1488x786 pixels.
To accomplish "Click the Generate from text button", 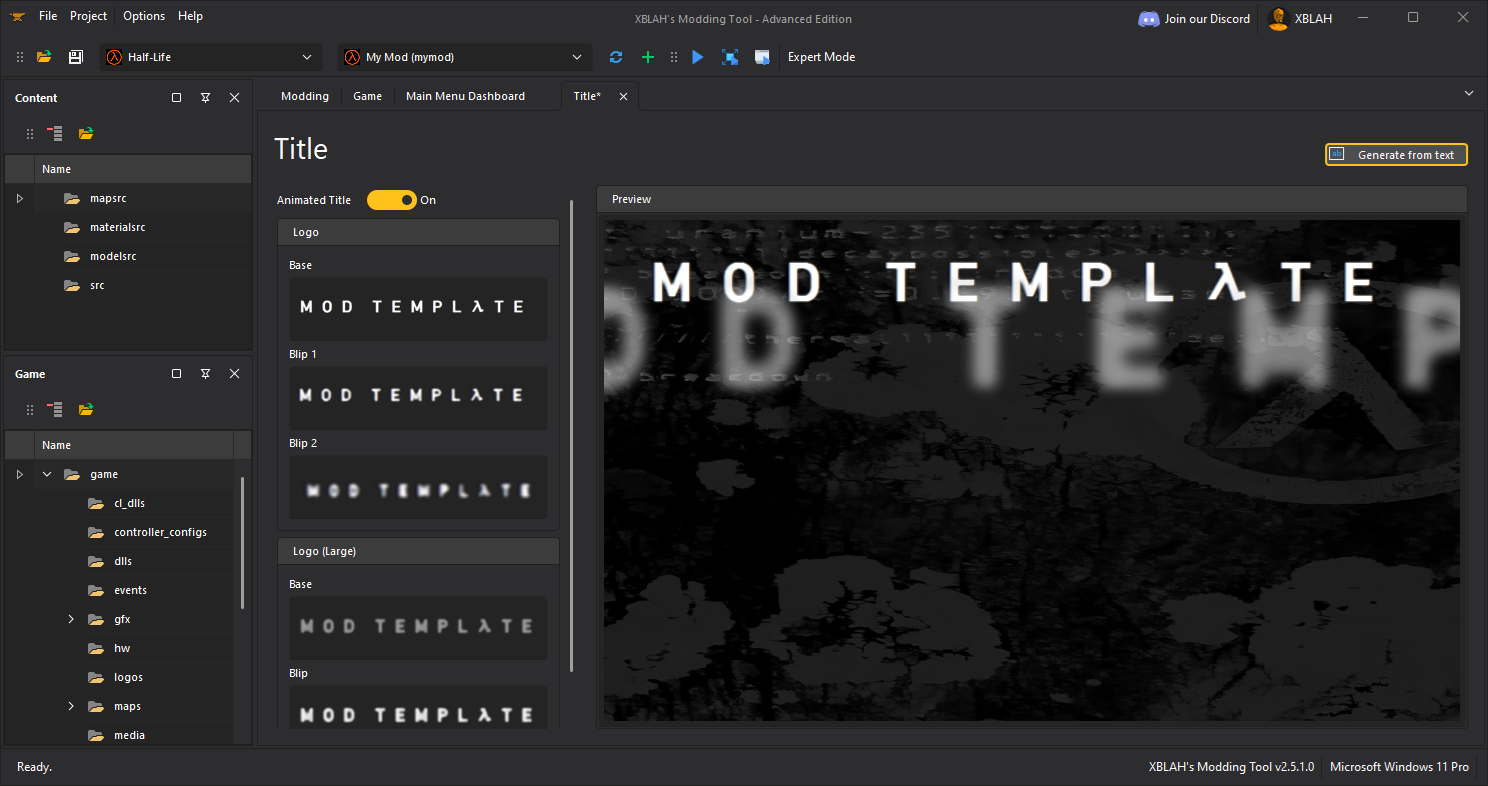I will (1396, 154).
